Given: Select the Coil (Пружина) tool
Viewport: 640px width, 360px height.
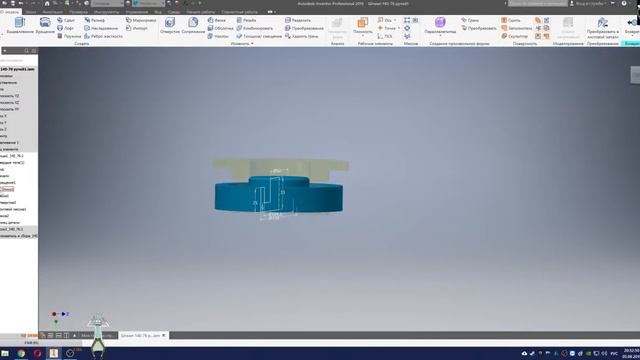Looking at the screenshot, I should (69, 36).
